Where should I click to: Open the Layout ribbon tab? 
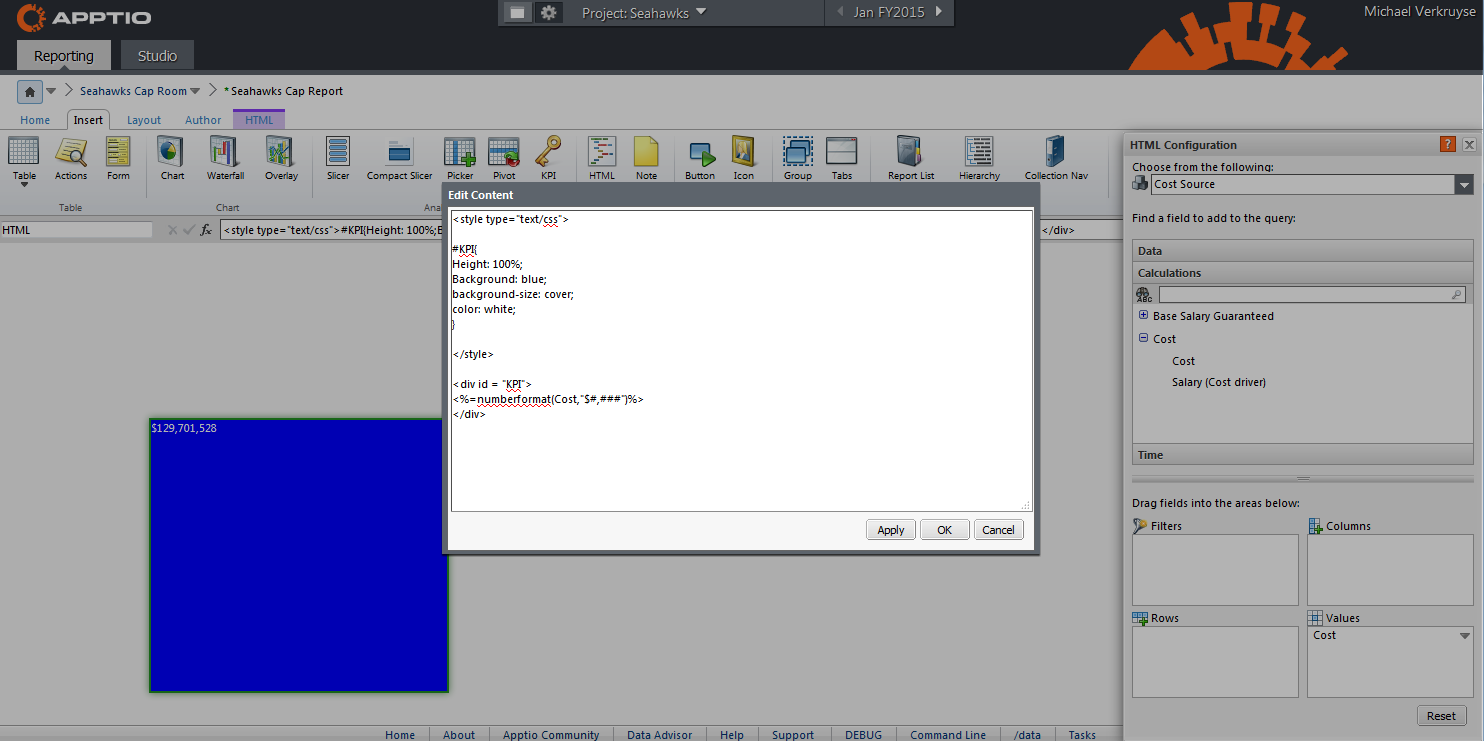144,120
